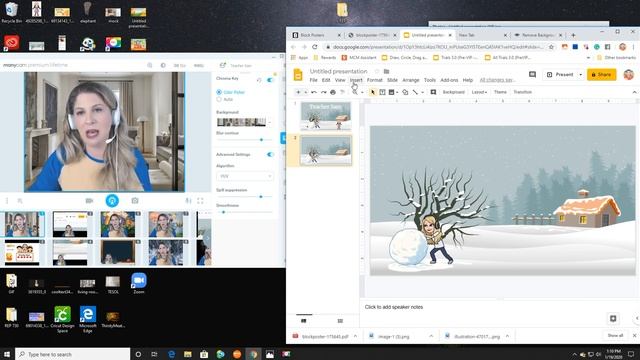Viewport: 640px width, 360px height.
Task: Select slide 1 thumbnail in filmstrip
Action: (325, 116)
